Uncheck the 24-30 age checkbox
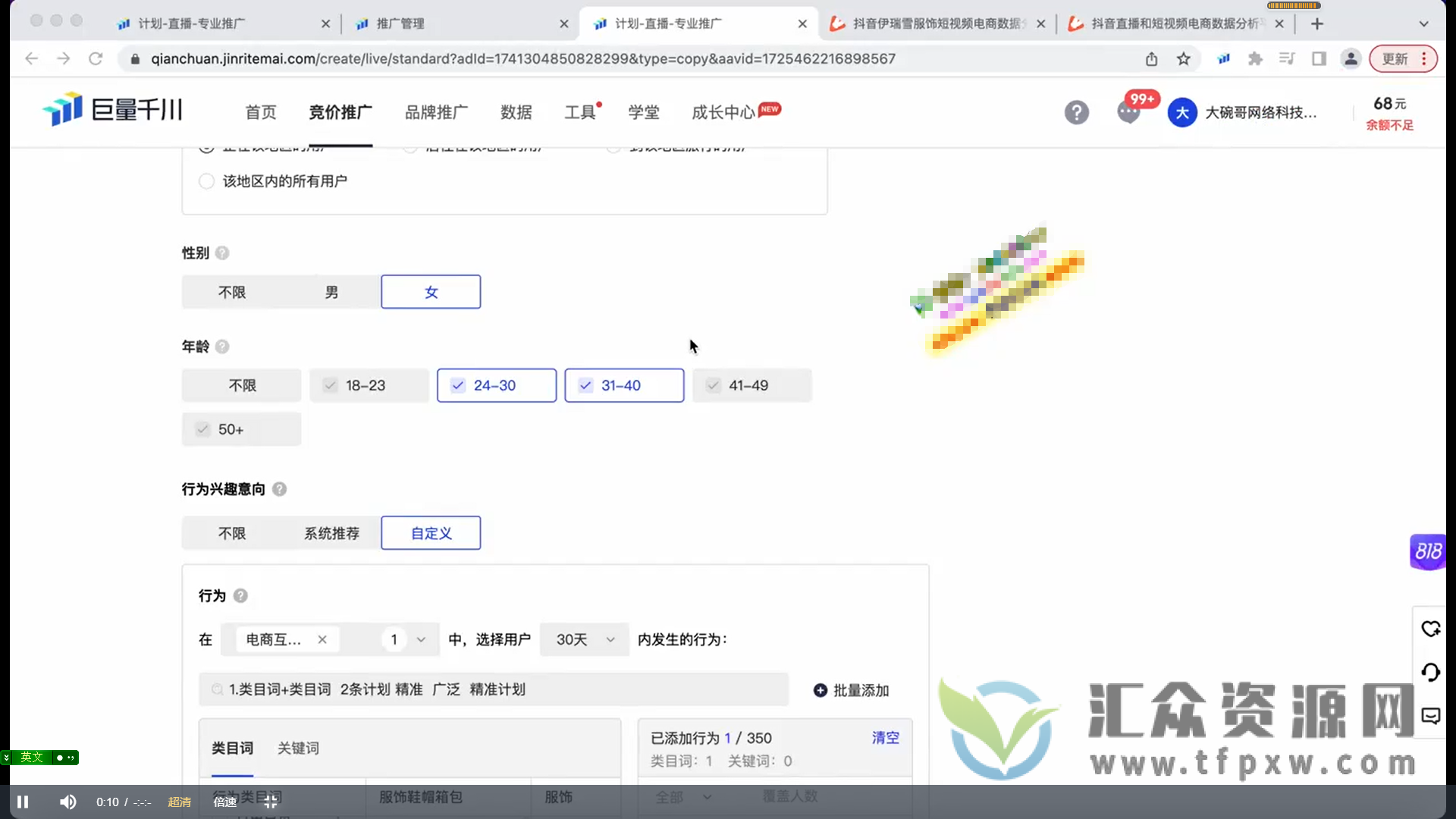 457,385
